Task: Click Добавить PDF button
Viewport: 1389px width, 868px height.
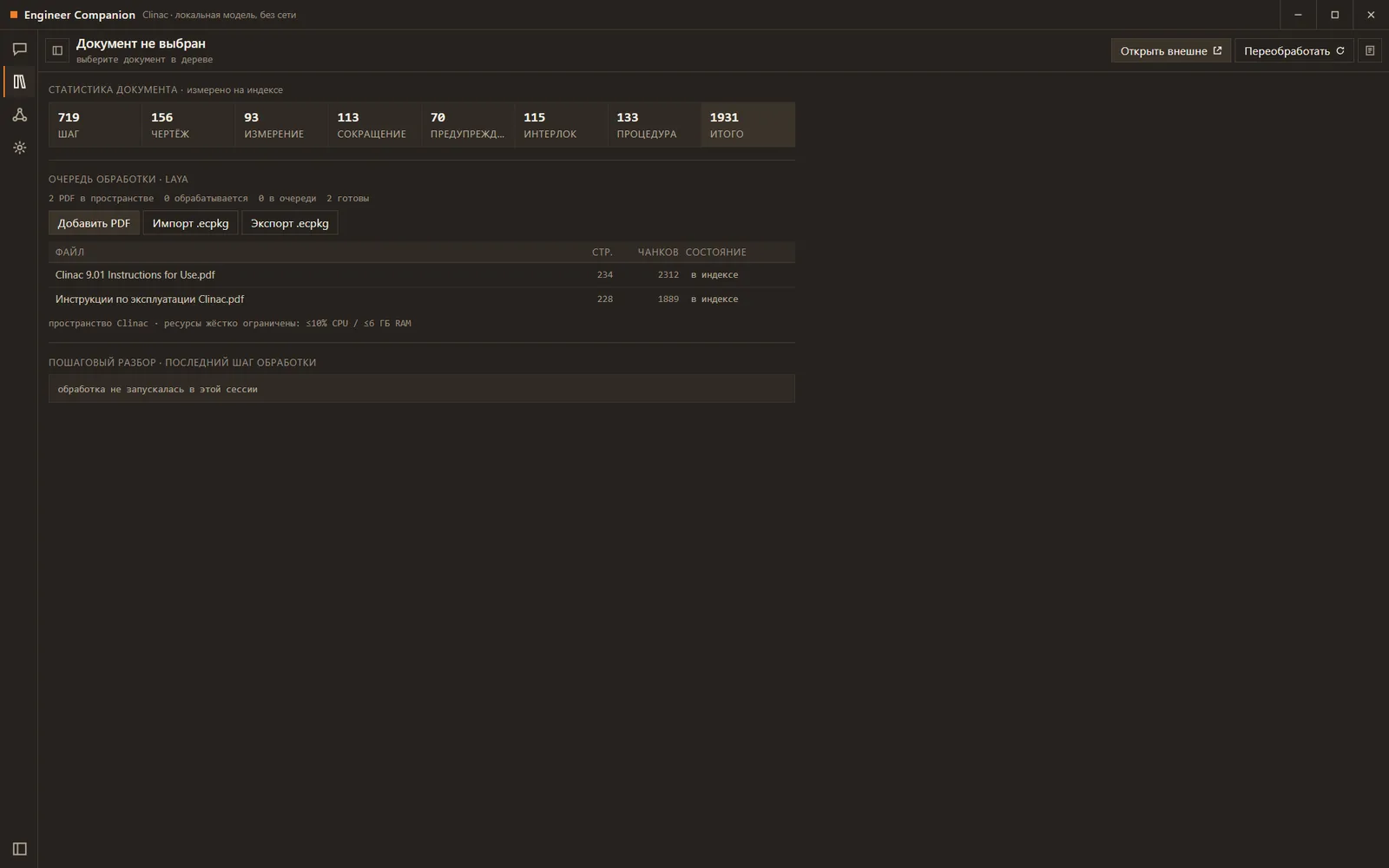Action: coord(94,223)
